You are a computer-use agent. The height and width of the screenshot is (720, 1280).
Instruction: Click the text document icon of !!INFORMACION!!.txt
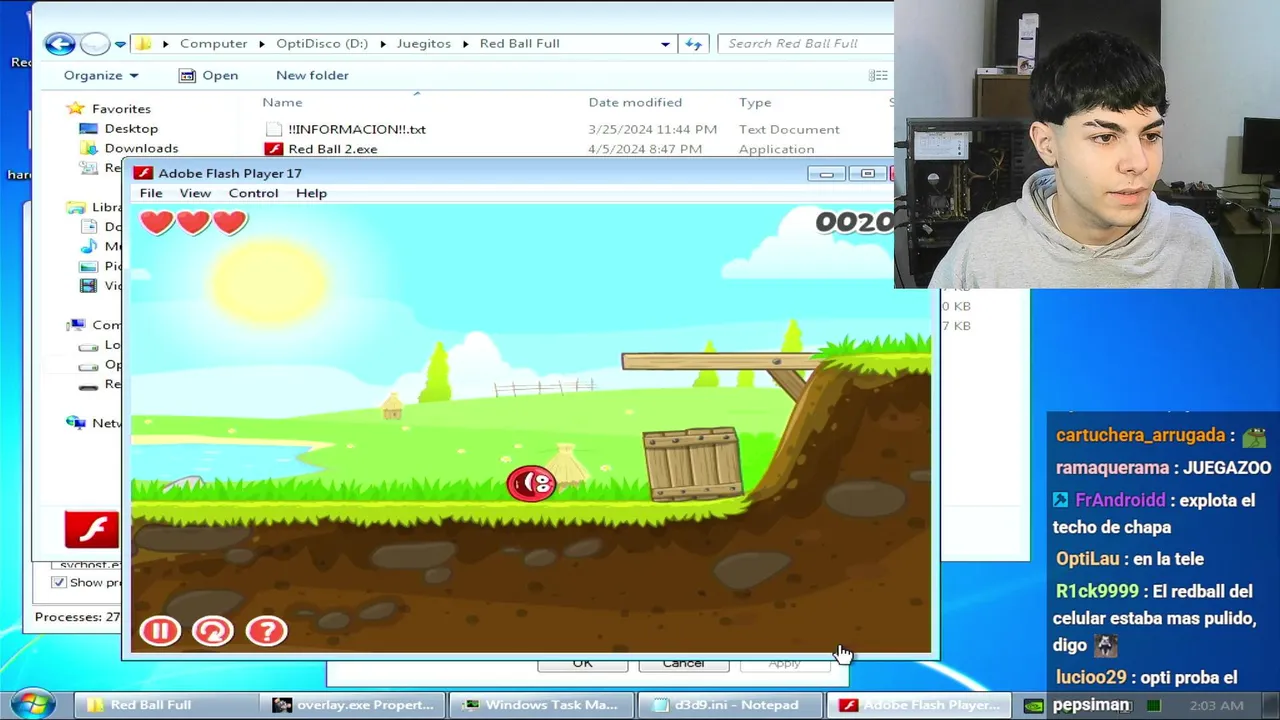(x=274, y=129)
